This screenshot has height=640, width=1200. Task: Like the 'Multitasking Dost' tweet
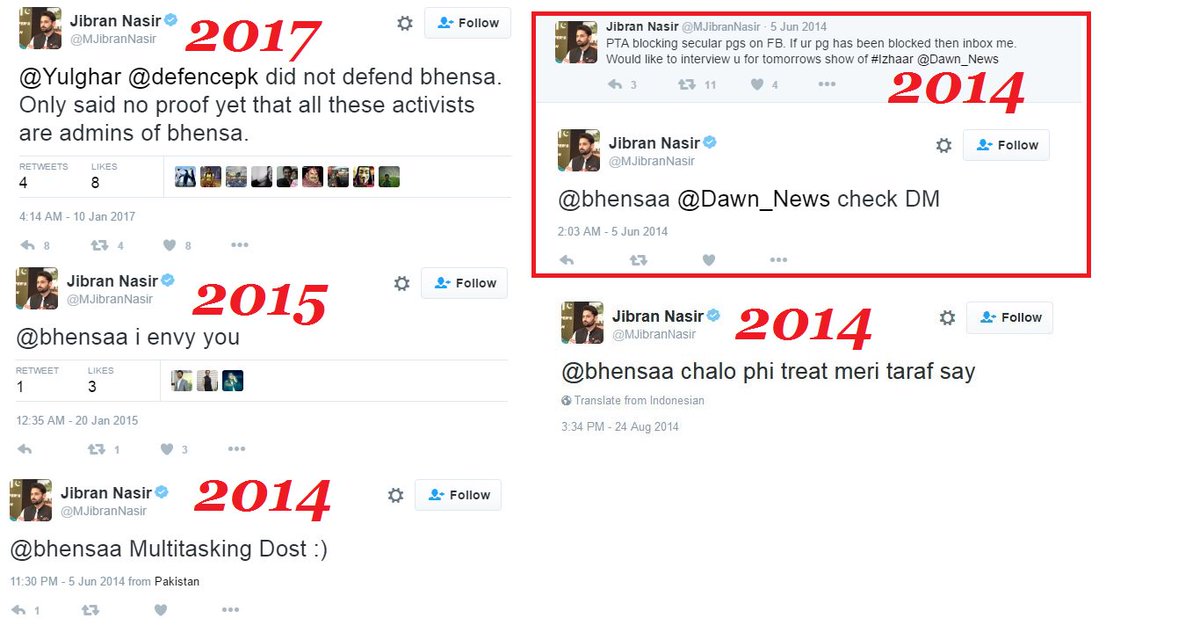tap(160, 610)
